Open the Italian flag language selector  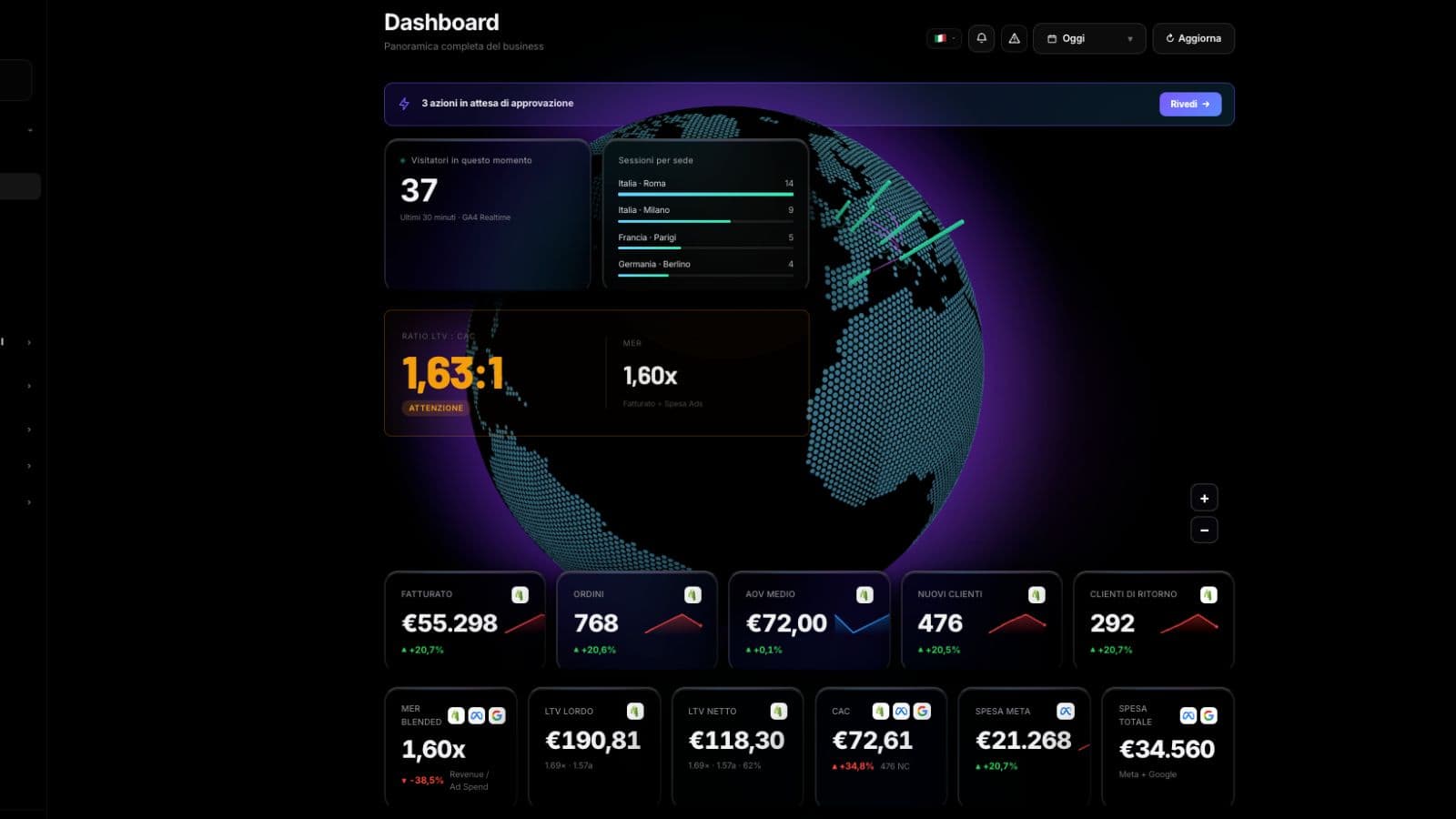click(x=944, y=38)
